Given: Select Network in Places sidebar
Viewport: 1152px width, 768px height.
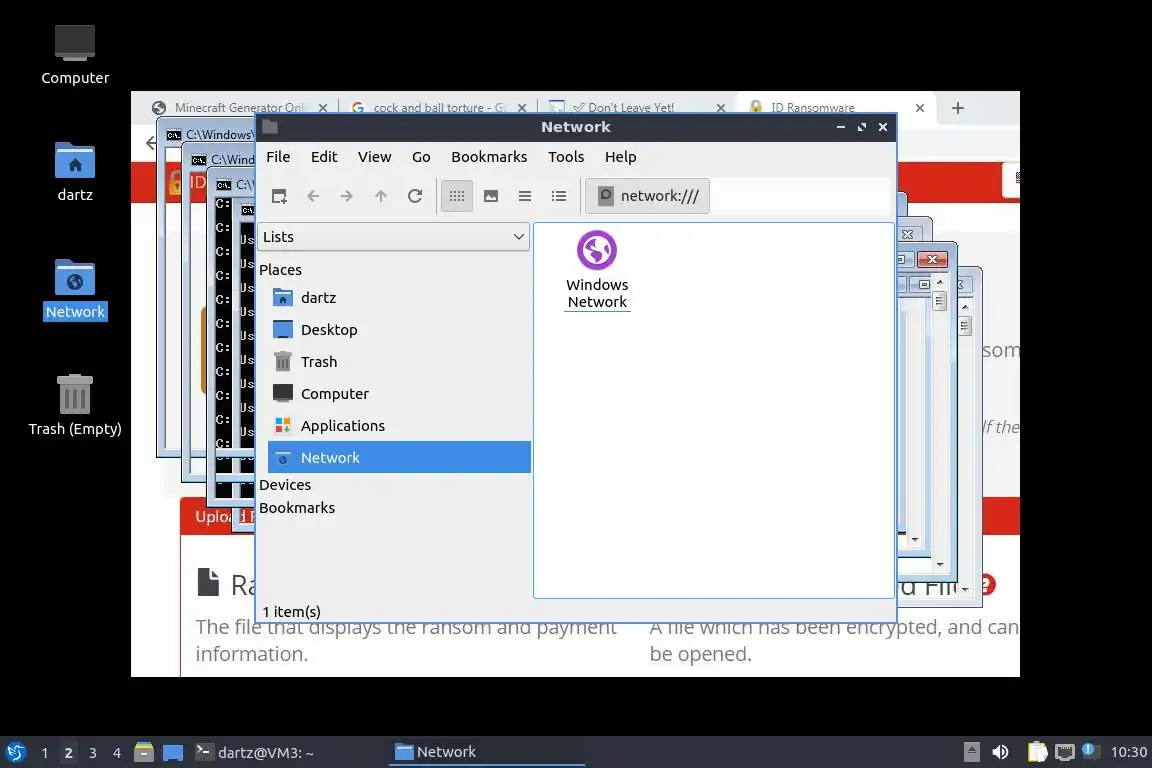Looking at the screenshot, I should coord(399,457).
